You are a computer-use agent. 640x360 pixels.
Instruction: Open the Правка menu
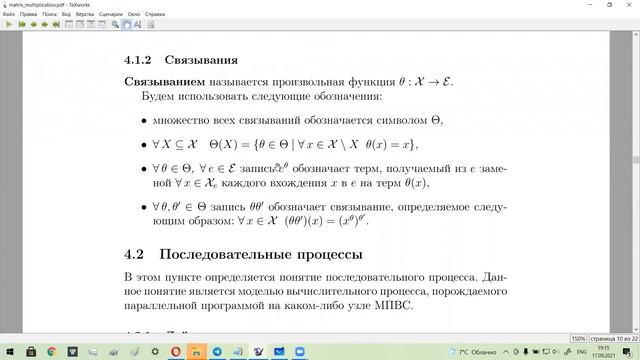pyautogui.click(x=28, y=14)
